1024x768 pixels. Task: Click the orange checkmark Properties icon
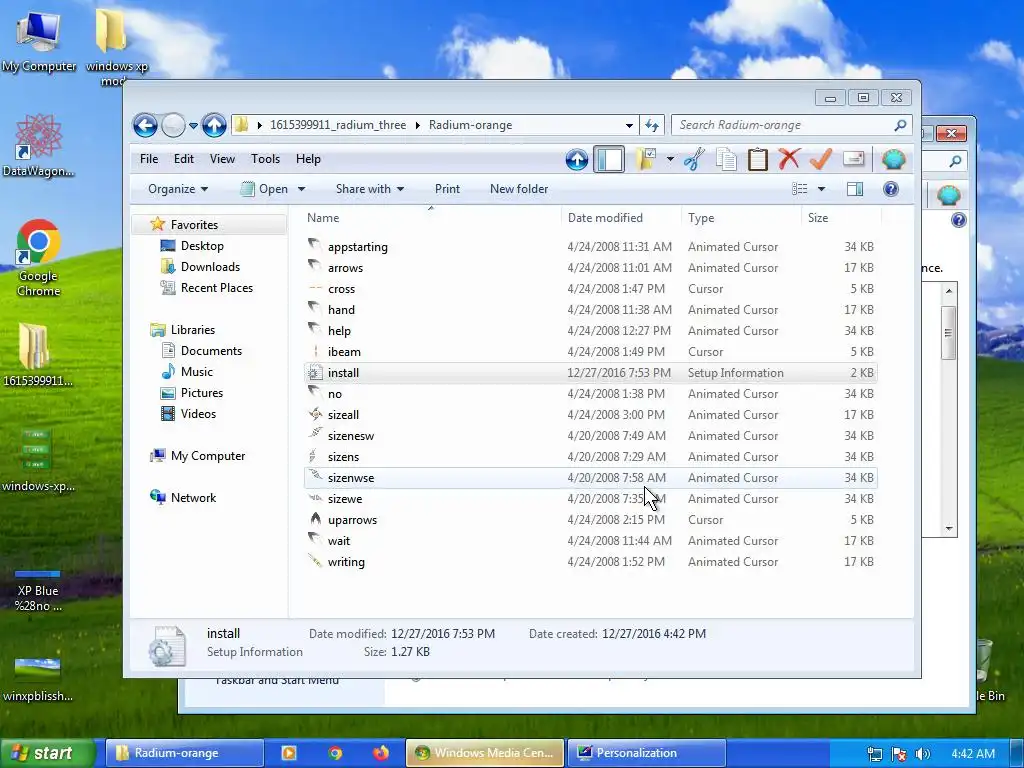point(821,159)
